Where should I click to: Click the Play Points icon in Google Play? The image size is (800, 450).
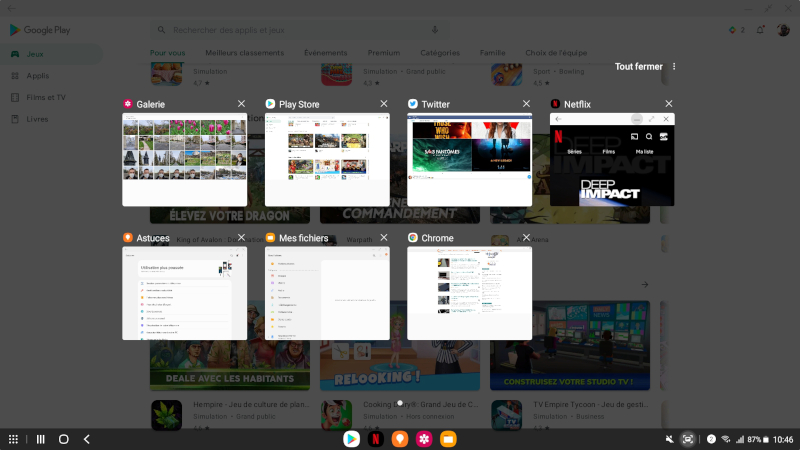(732, 30)
